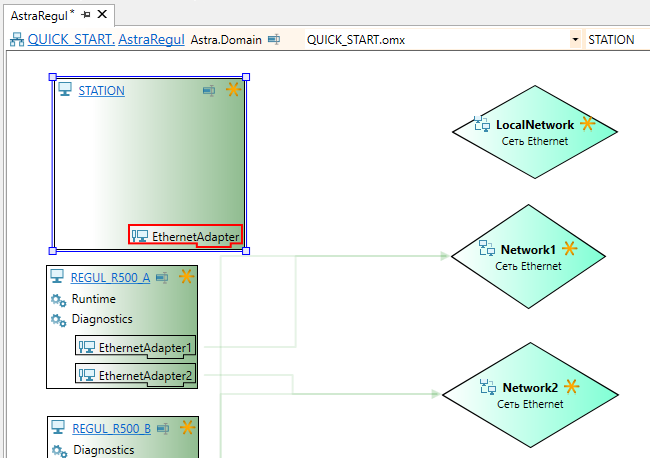
Task: Open the QUICK_START.omx dropdown arrow
Action: [x=575, y=40]
